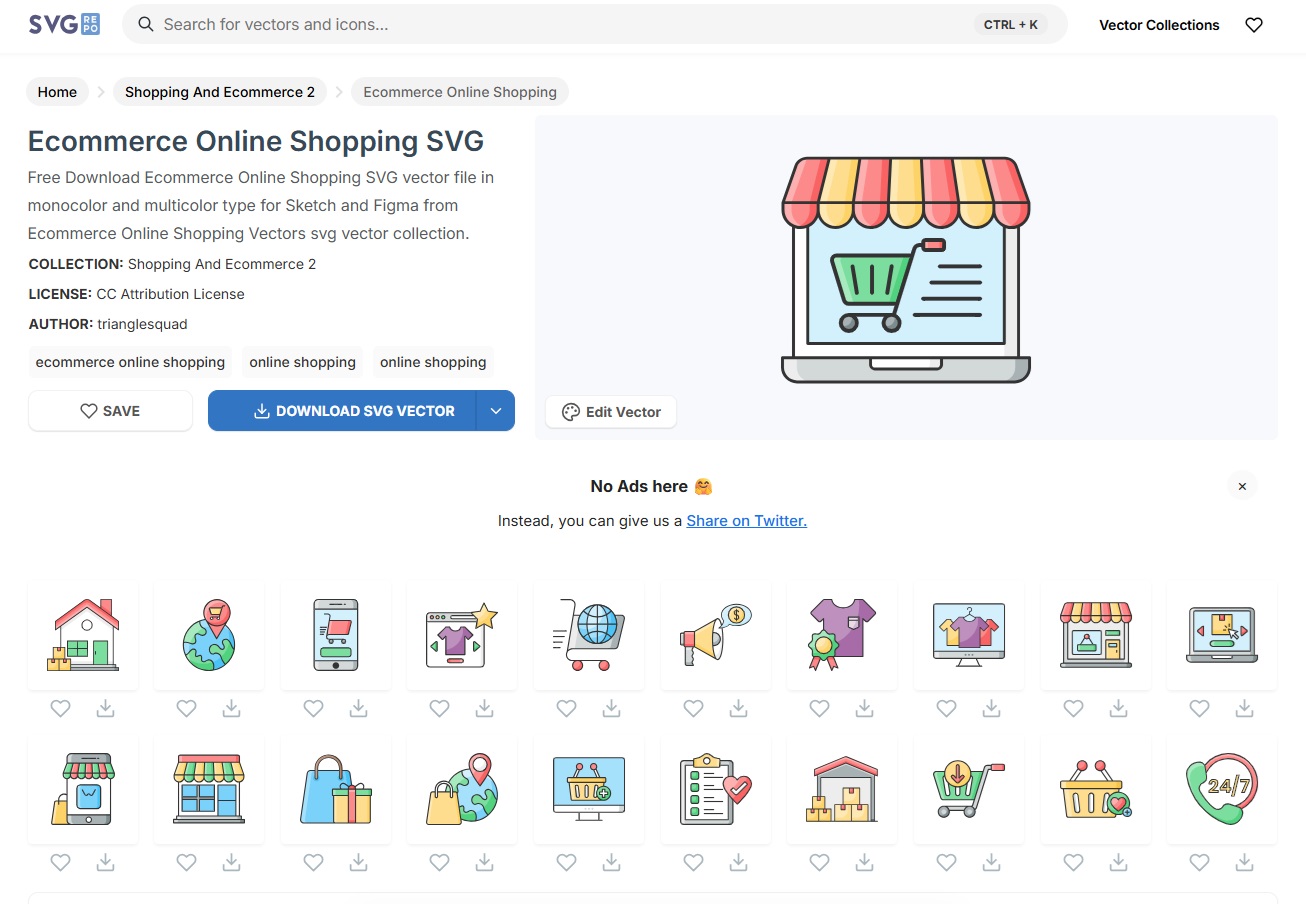Open the megaphone with dollar icon
The width and height of the screenshot is (1306, 904).
point(715,635)
